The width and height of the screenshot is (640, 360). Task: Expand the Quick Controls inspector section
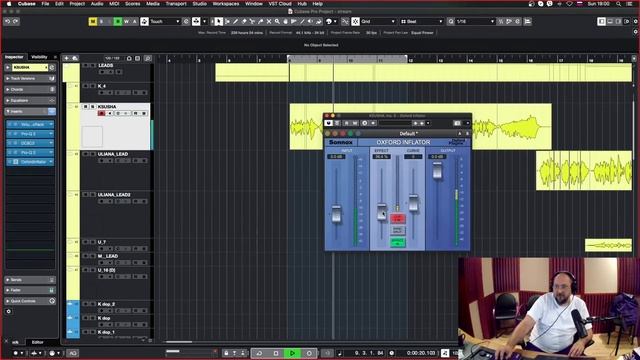point(30,301)
